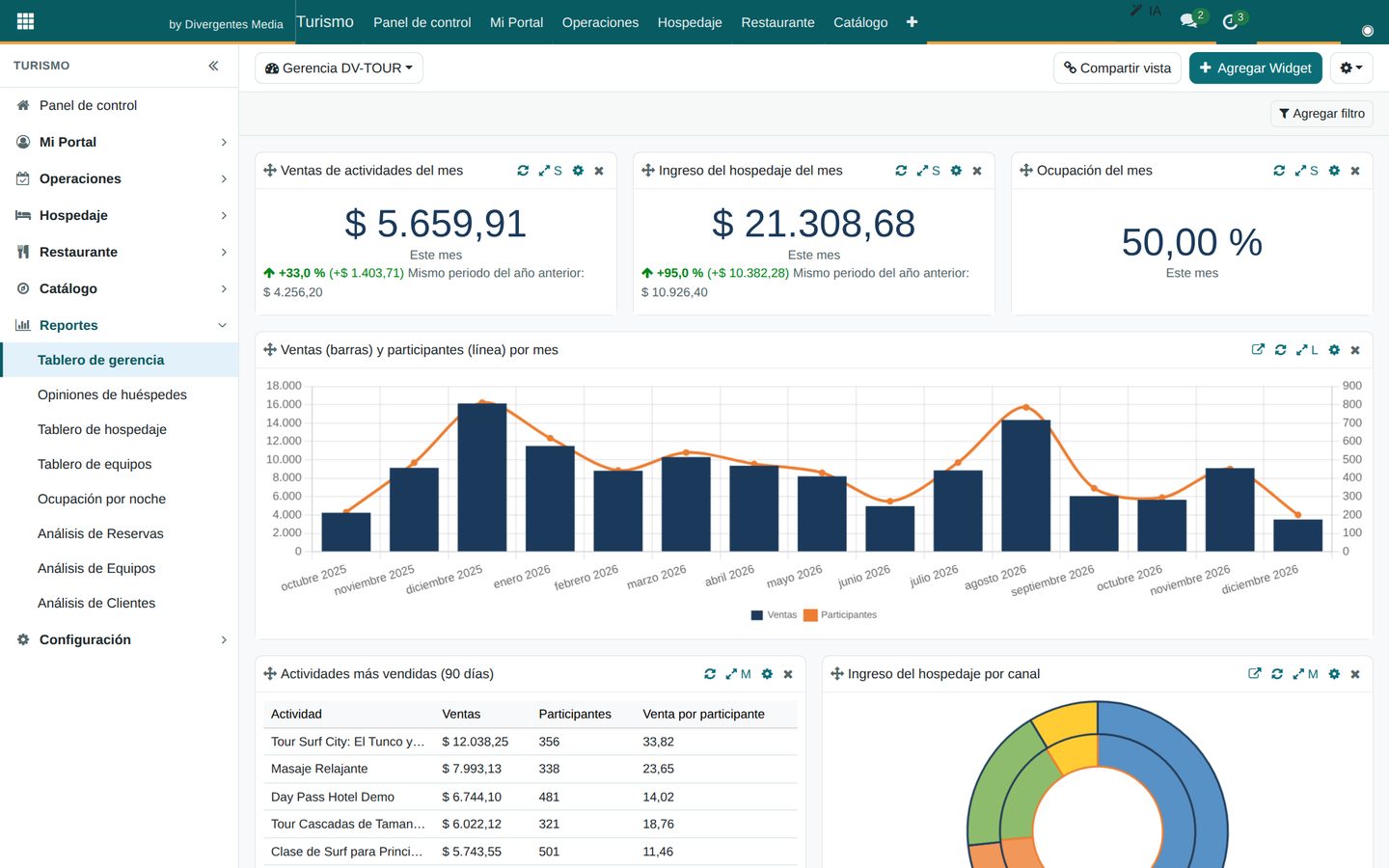Open settings gear of Ingreso del hospedaje del mes
This screenshot has height=868, width=1389.
click(956, 171)
